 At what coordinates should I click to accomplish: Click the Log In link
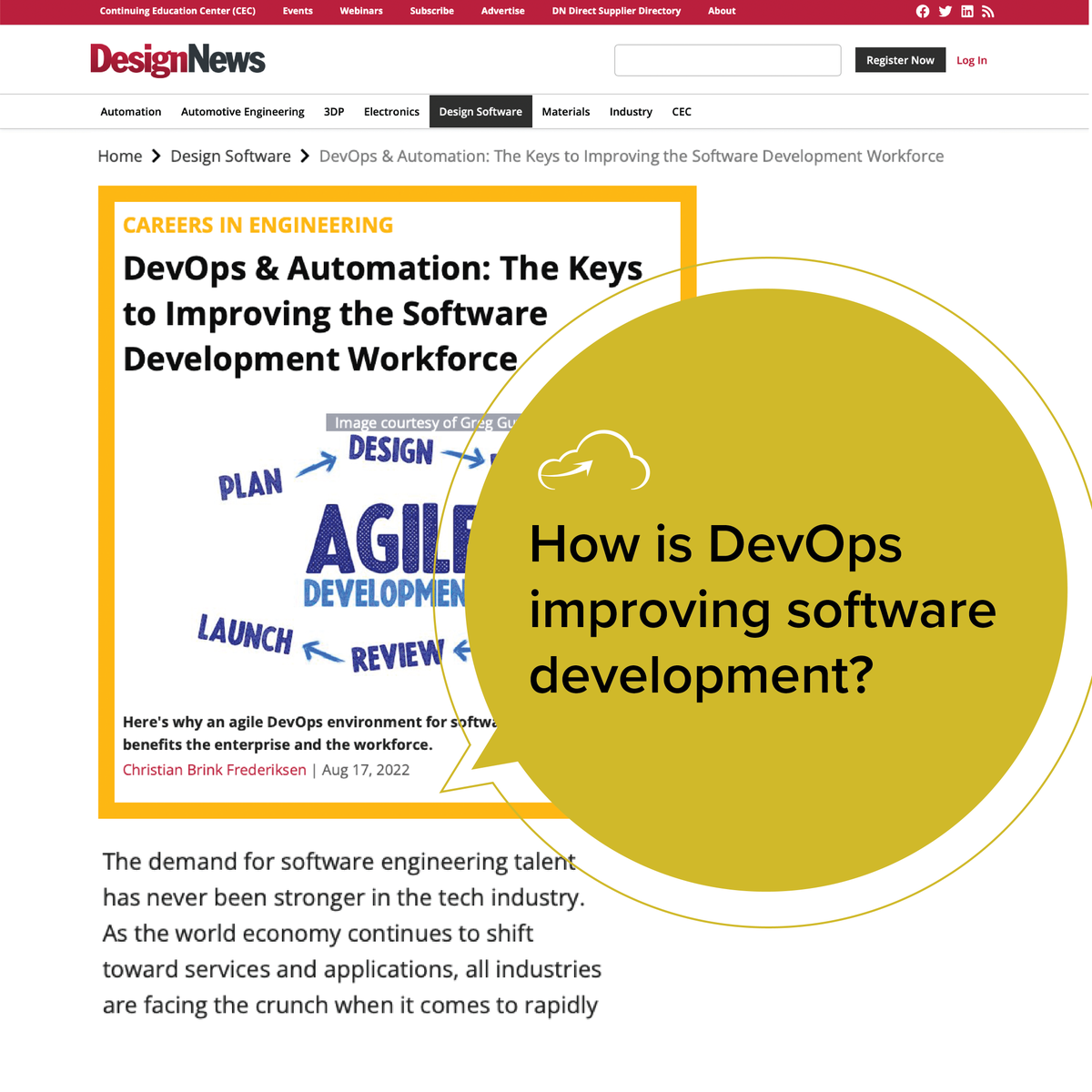click(972, 60)
